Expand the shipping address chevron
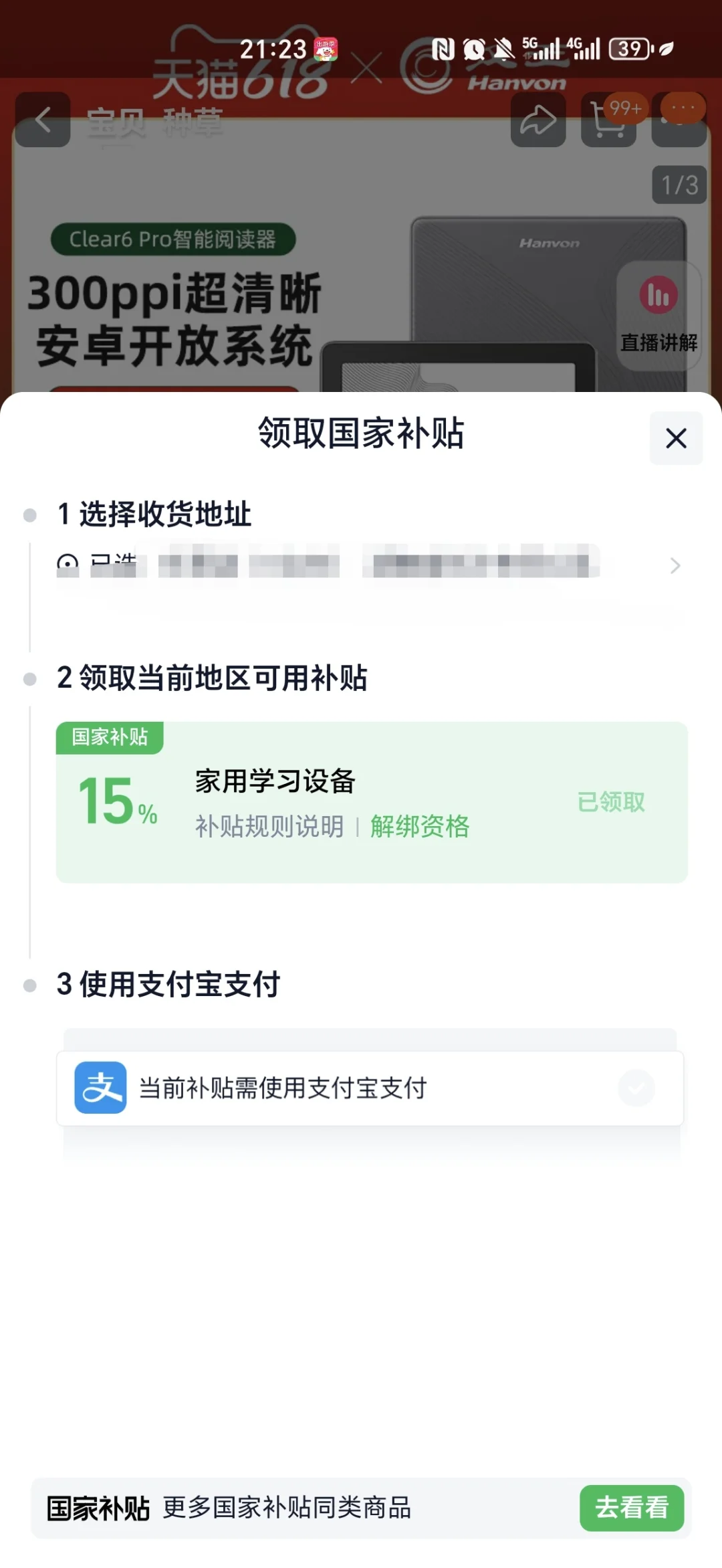The width and height of the screenshot is (722, 1568). (675, 566)
